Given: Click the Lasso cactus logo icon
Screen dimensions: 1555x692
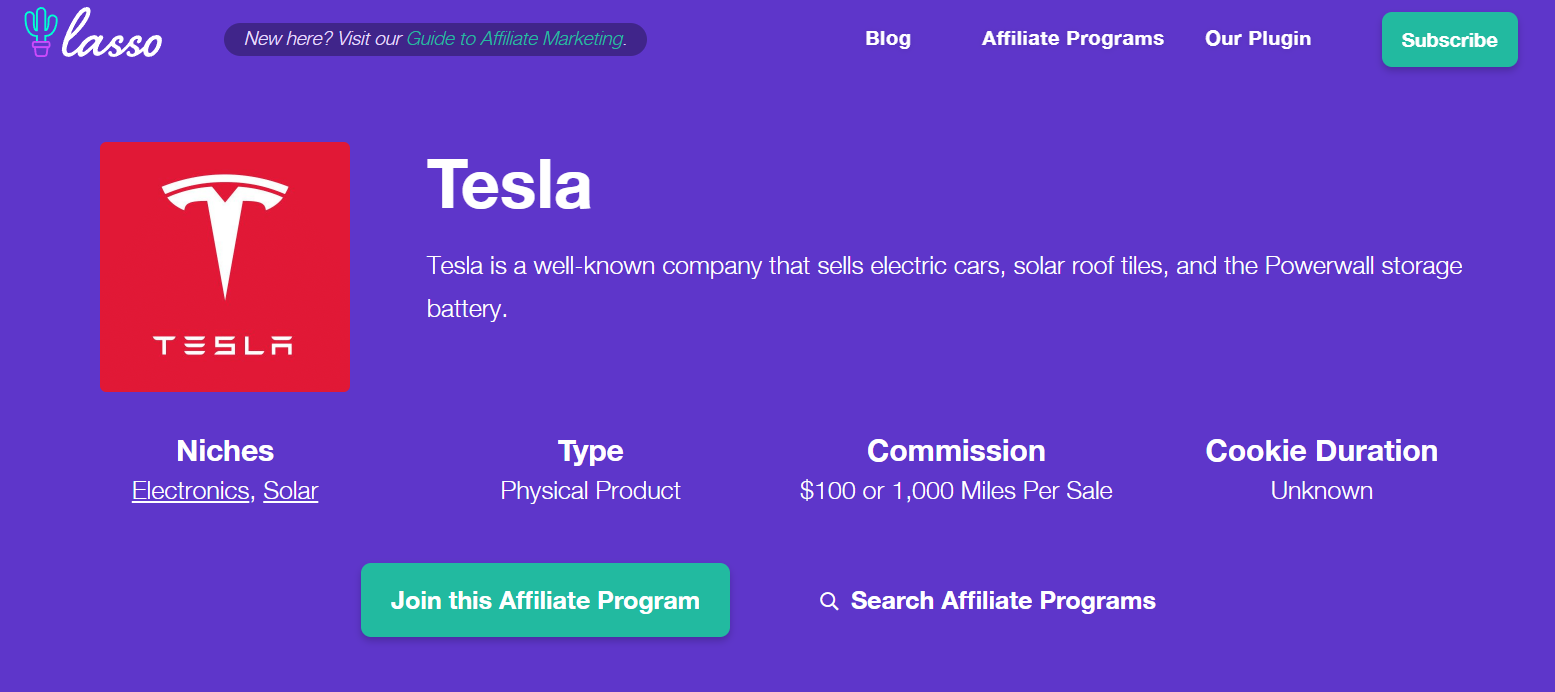Looking at the screenshot, I should click(x=41, y=32).
